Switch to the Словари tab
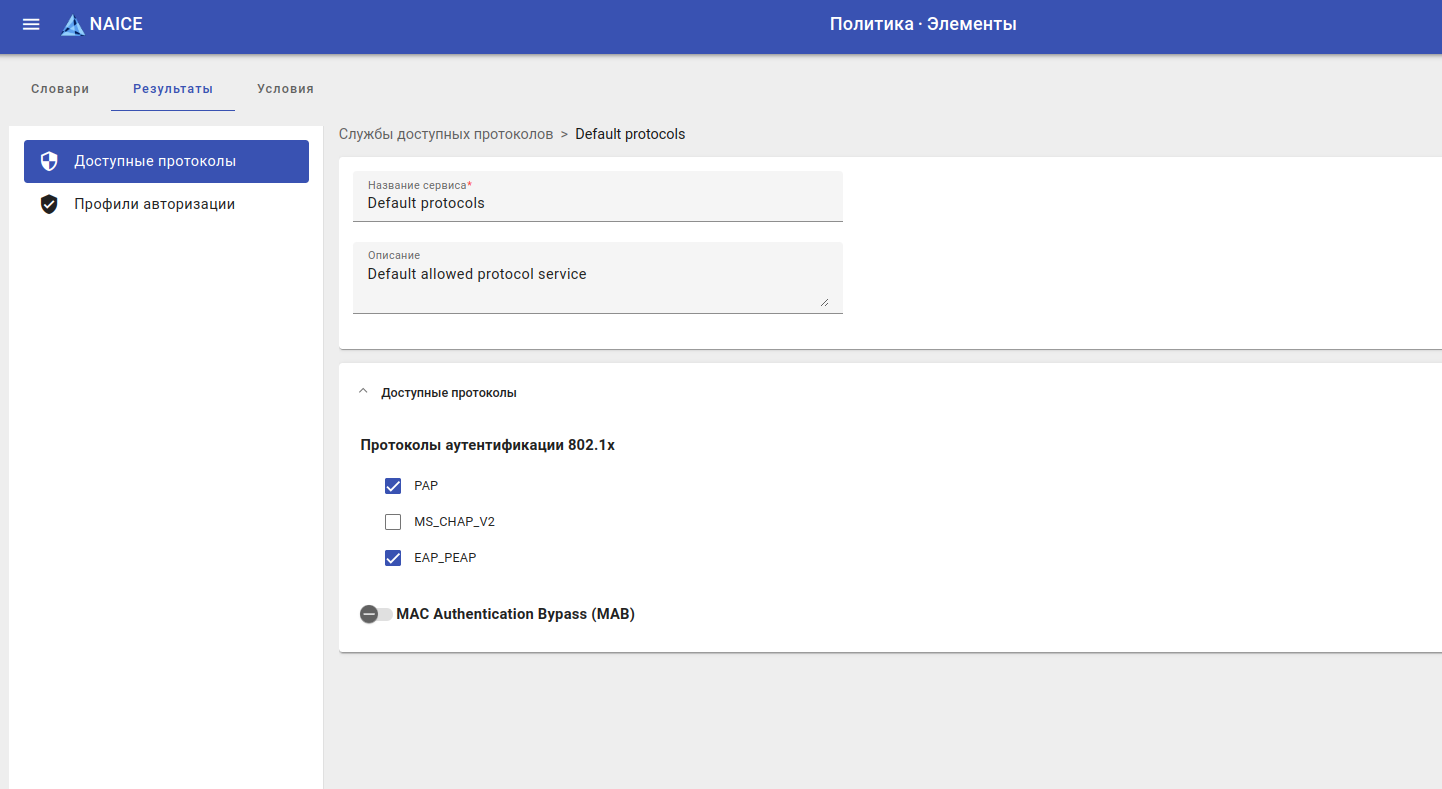The image size is (1442, 789). [60, 89]
